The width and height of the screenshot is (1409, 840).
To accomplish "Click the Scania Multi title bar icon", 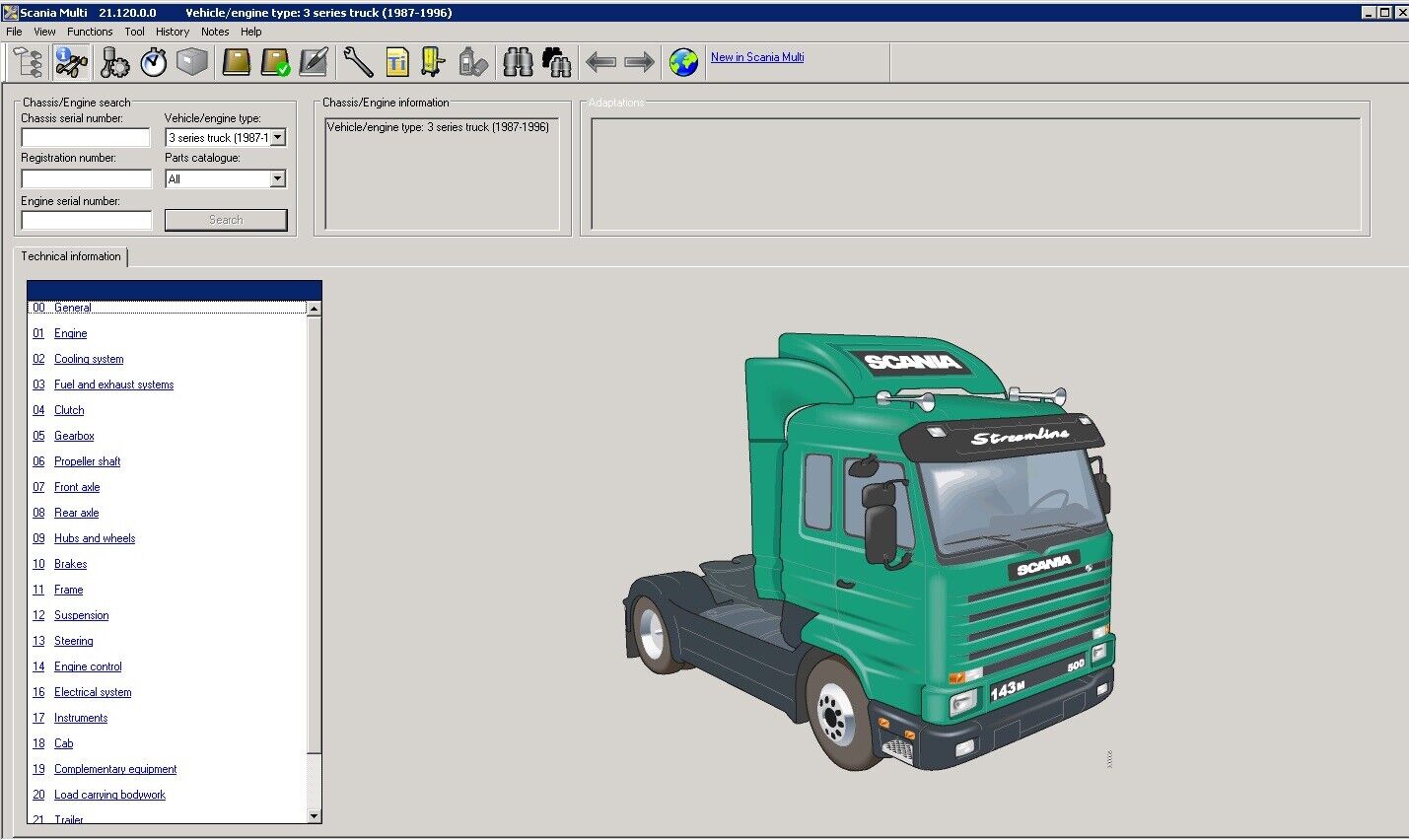I will coord(10,13).
